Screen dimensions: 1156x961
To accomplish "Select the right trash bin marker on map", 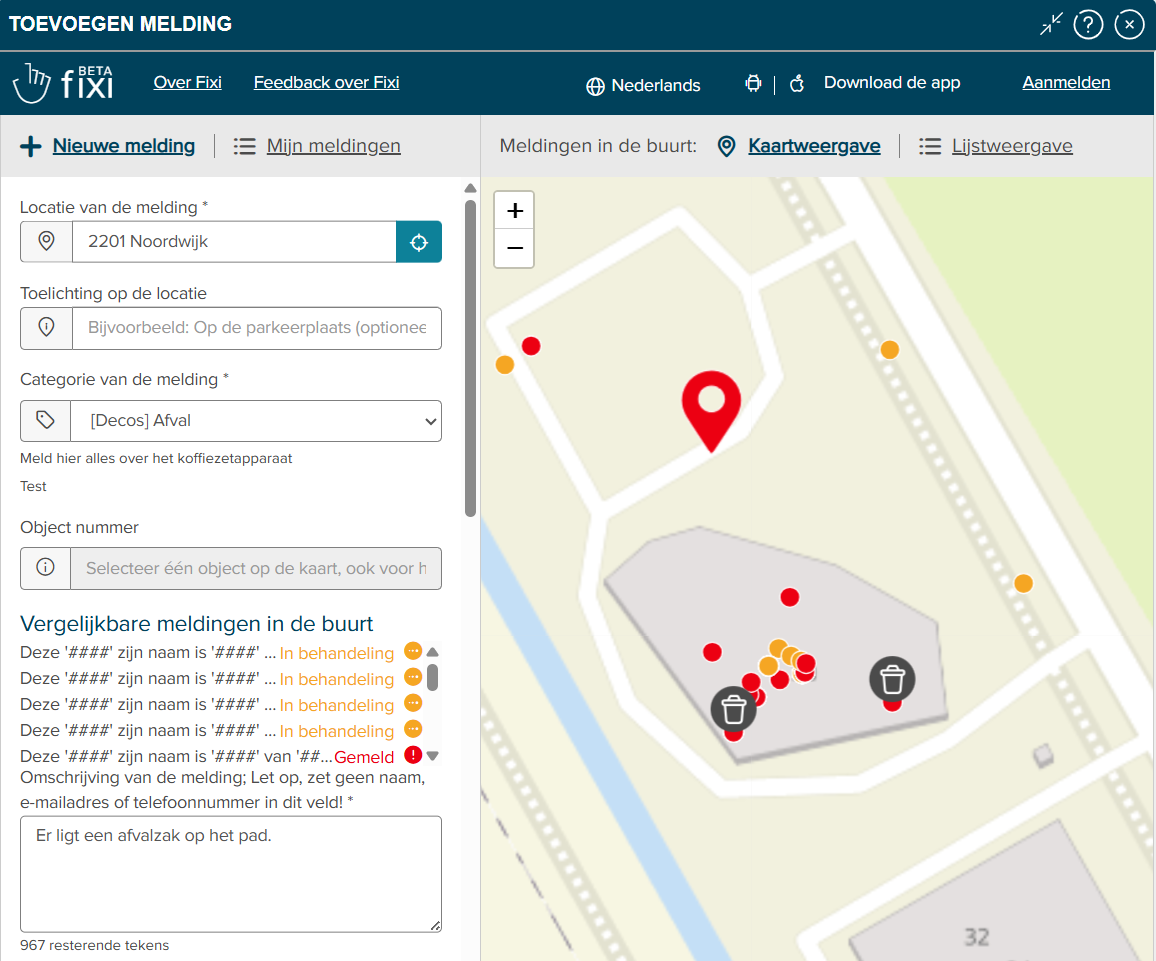I will click(892, 679).
